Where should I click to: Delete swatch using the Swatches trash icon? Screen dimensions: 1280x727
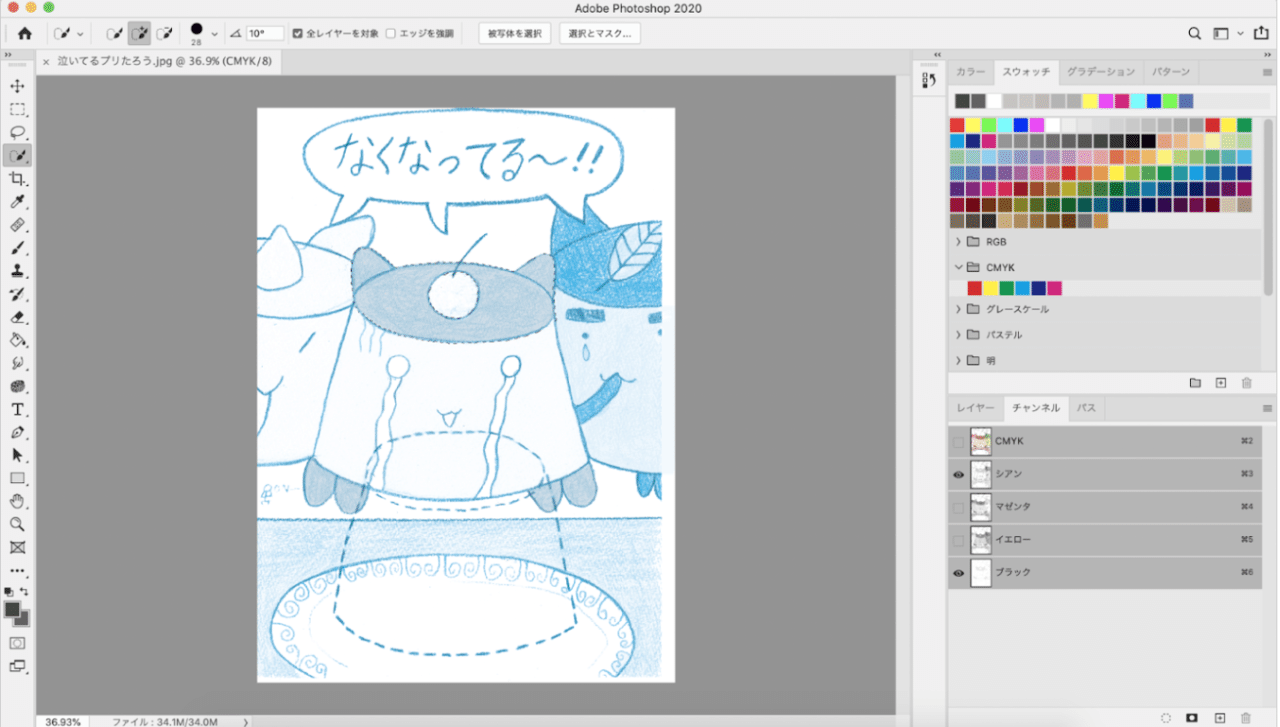click(1246, 383)
